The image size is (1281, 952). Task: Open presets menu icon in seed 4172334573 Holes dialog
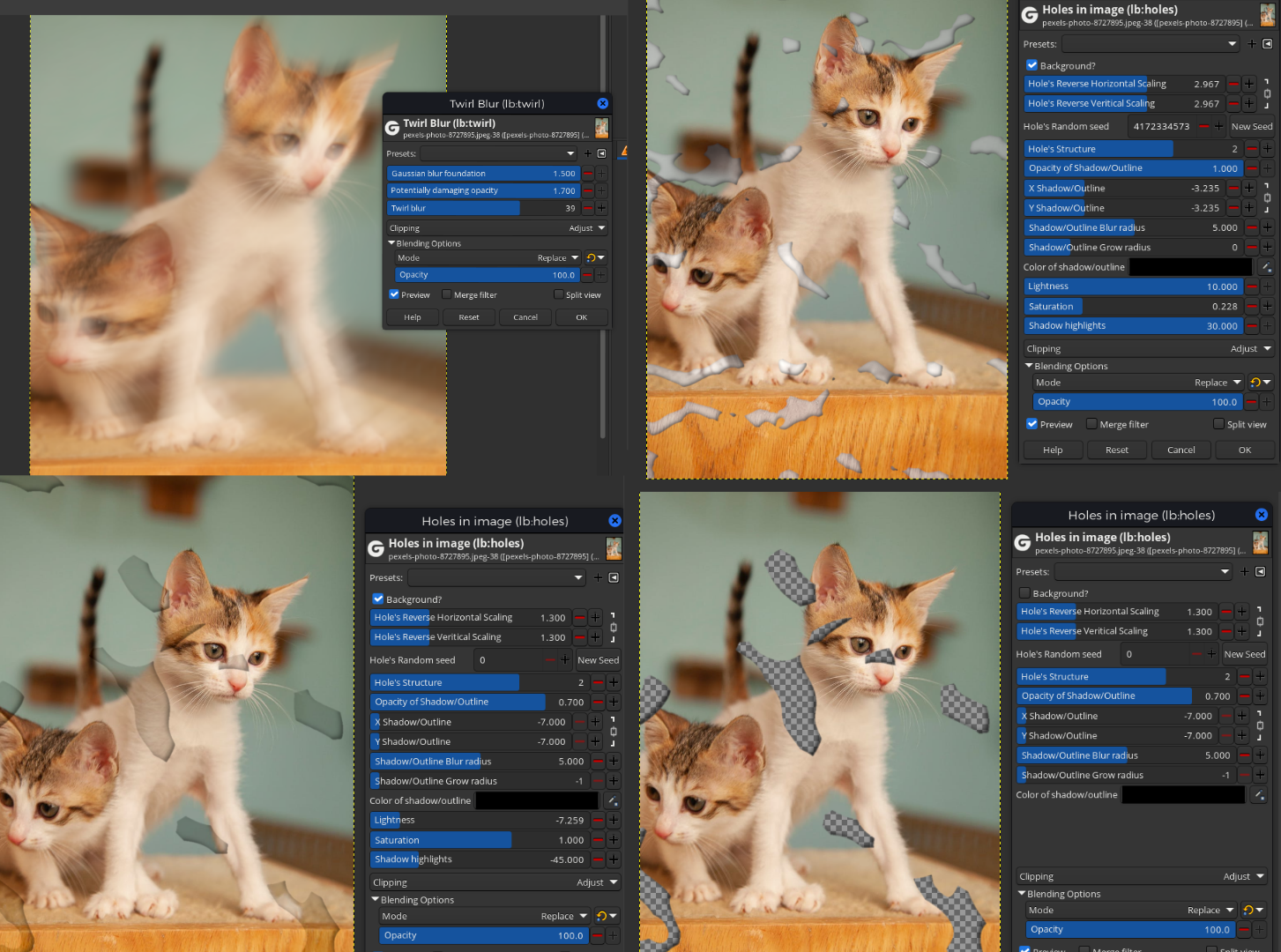(1267, 44)
